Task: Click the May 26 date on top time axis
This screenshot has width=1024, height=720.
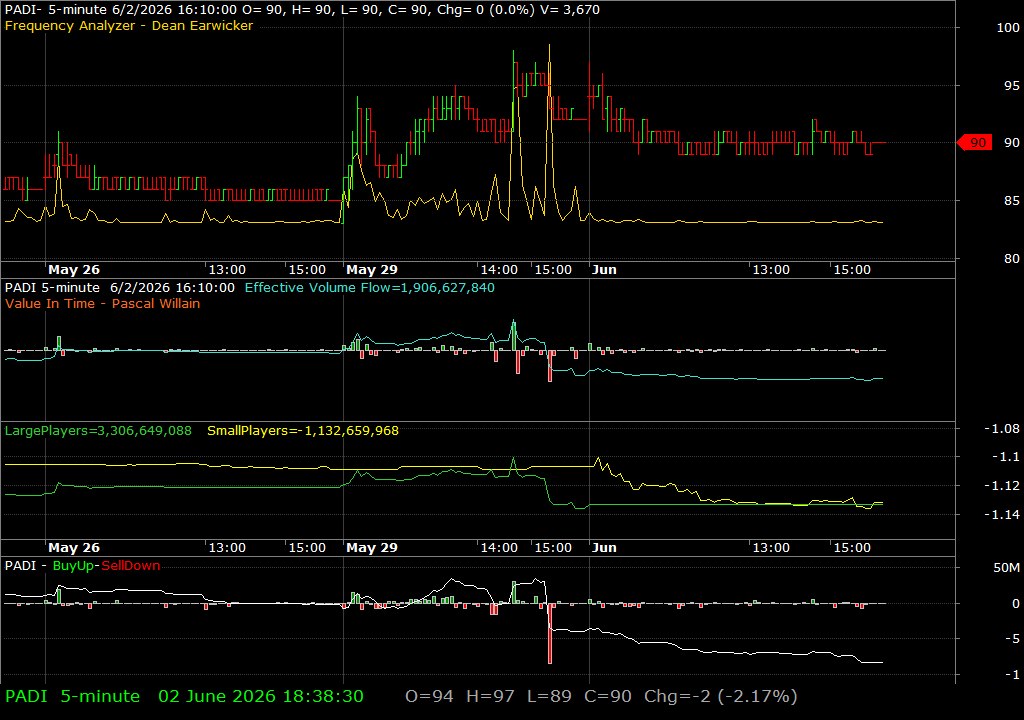Action: coord(74,269)
